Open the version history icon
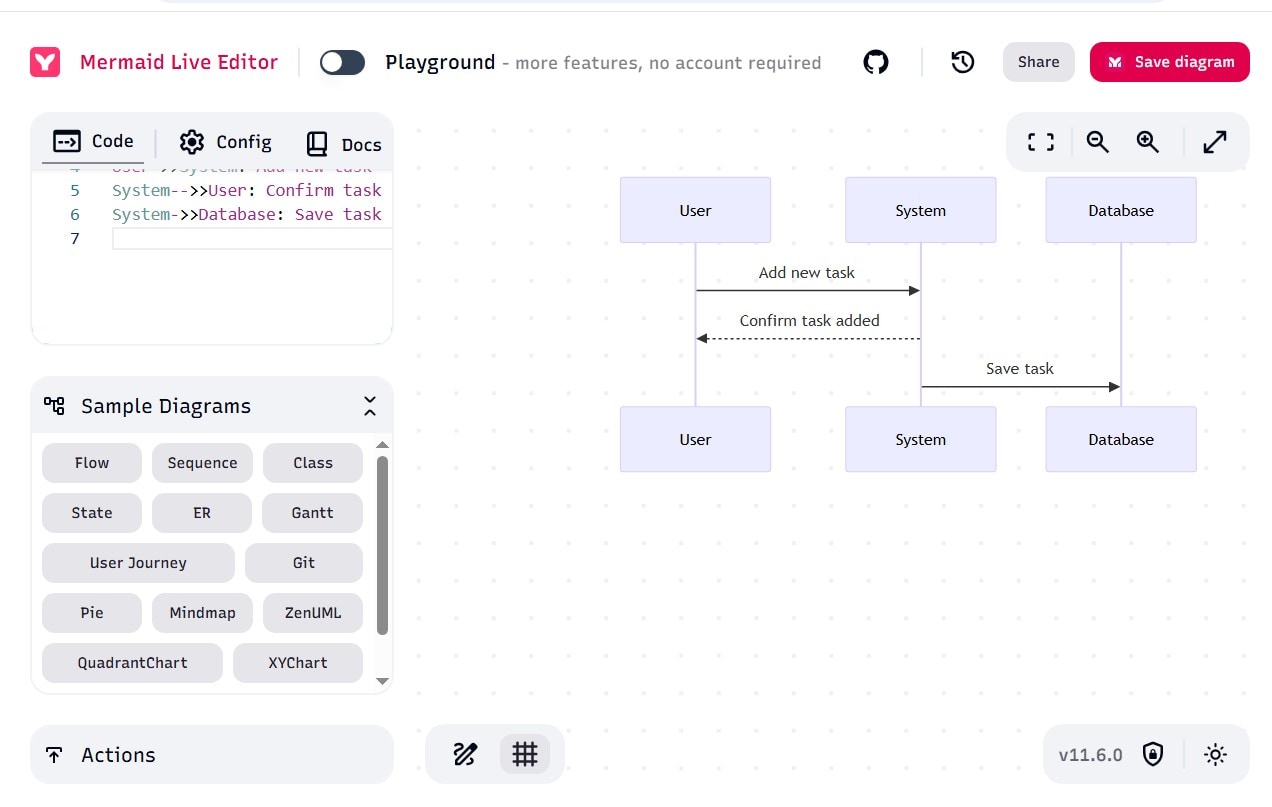Screen dimensions: 1272x807 coord(962,62)
